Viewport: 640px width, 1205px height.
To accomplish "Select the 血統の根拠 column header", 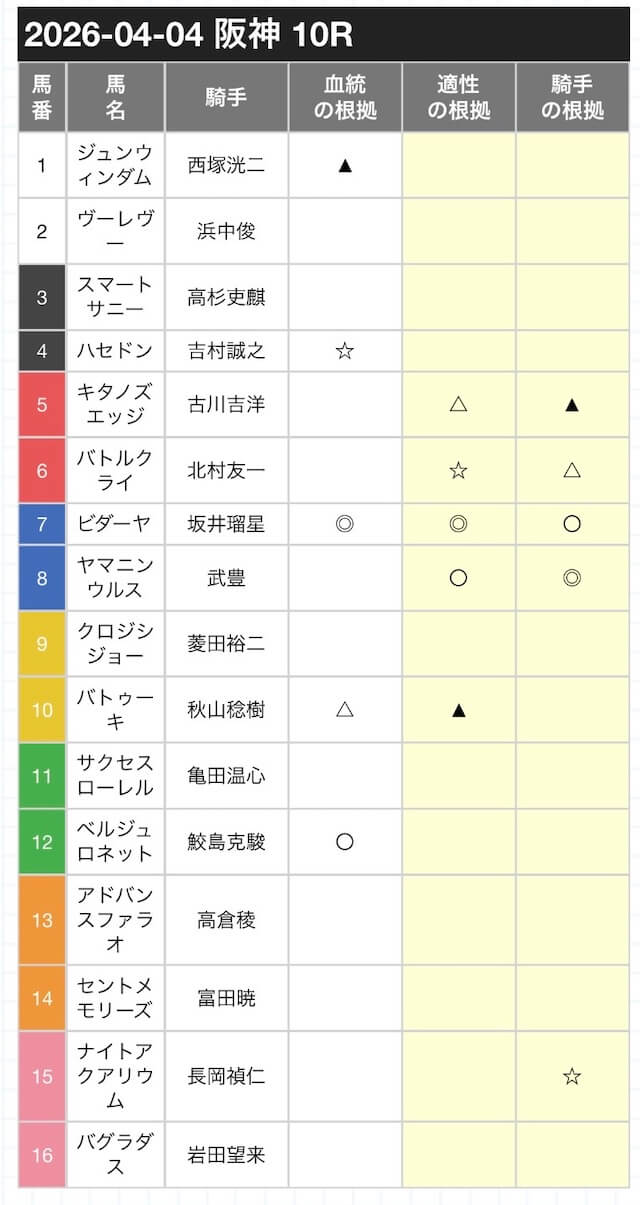I will tap(345, 97).
